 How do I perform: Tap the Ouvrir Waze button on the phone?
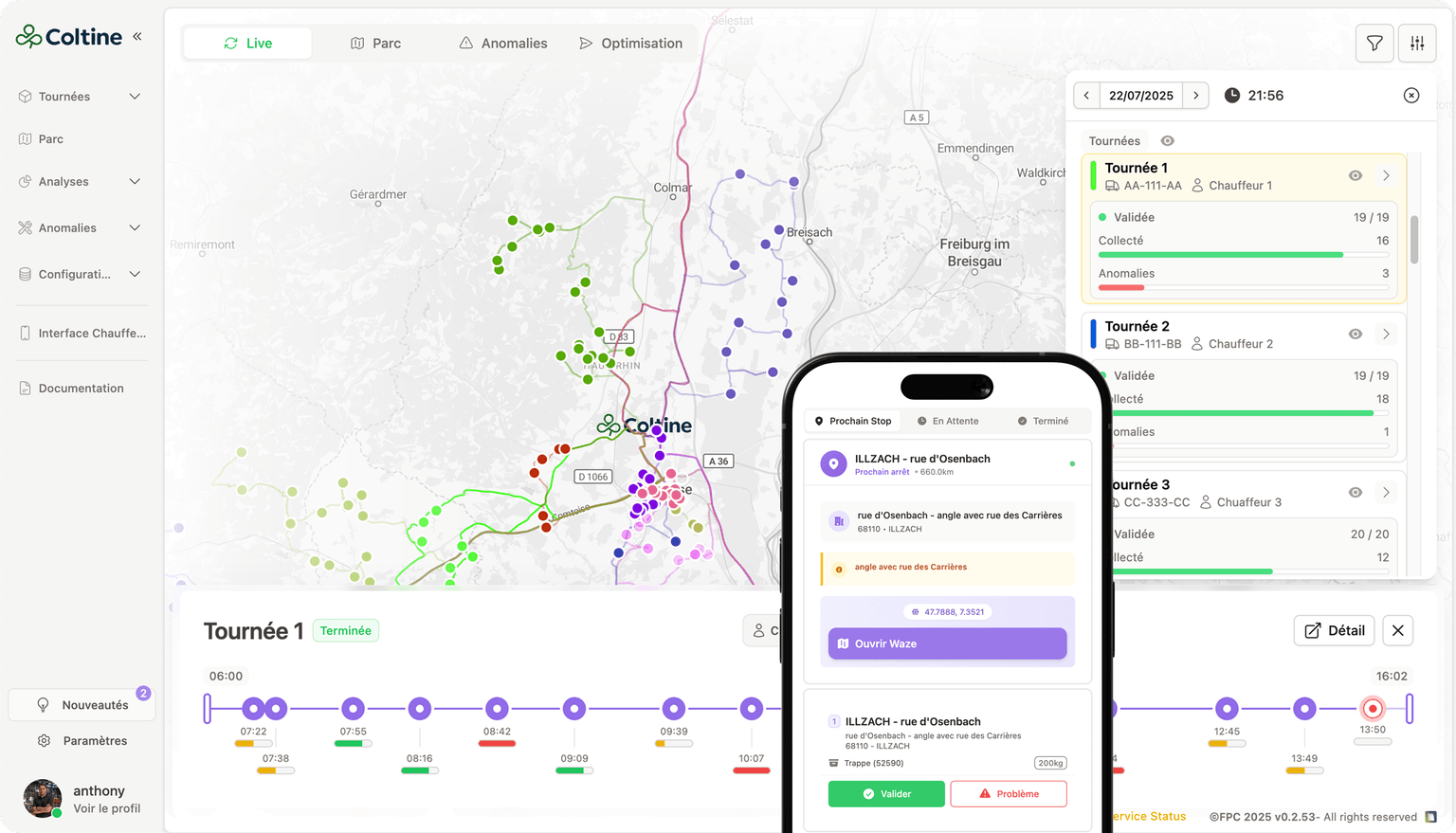pyautogui.click(x=946, y=643)
